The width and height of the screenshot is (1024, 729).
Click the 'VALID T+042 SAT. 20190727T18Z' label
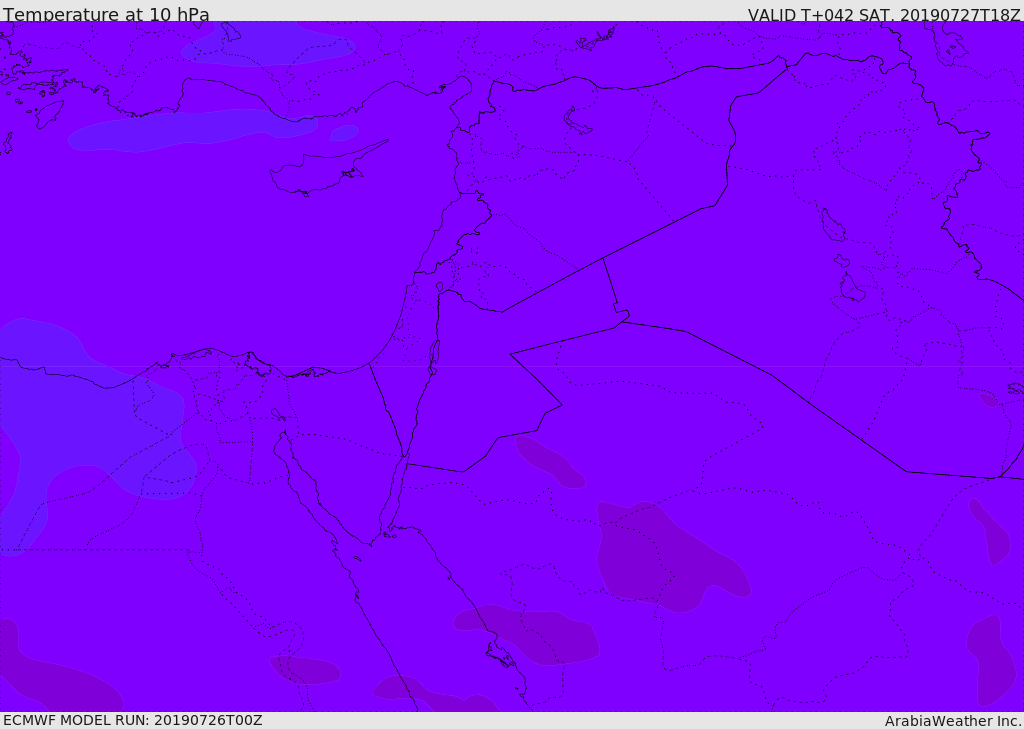(x=884, y=14)
